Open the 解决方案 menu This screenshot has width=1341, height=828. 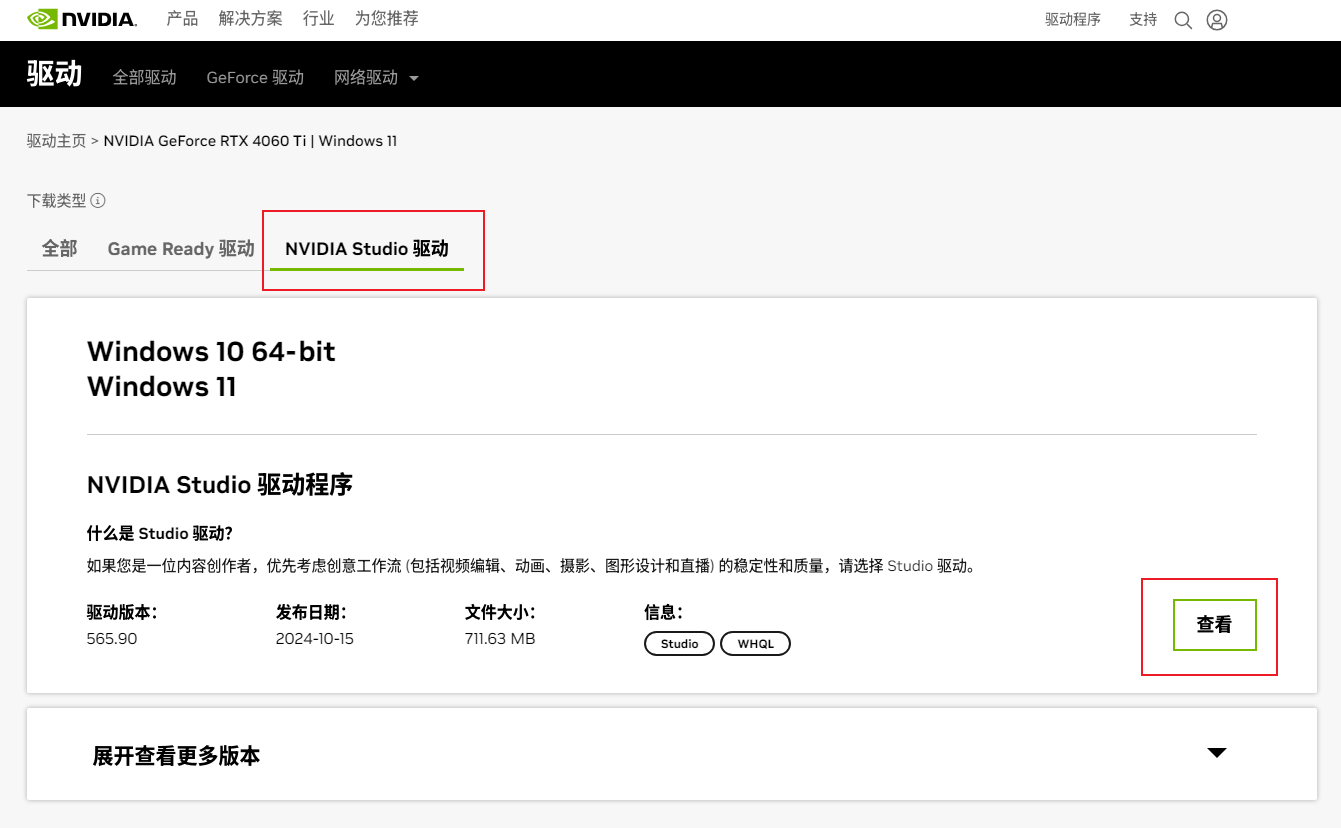click(251, 19)
